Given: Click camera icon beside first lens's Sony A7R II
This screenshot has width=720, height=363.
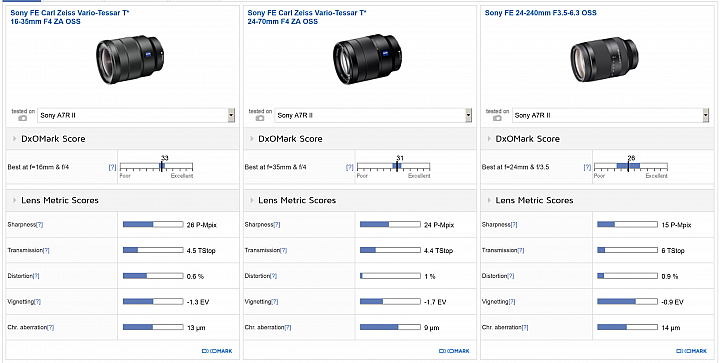Looking at the screenshot, I should (x=22, y=118).
